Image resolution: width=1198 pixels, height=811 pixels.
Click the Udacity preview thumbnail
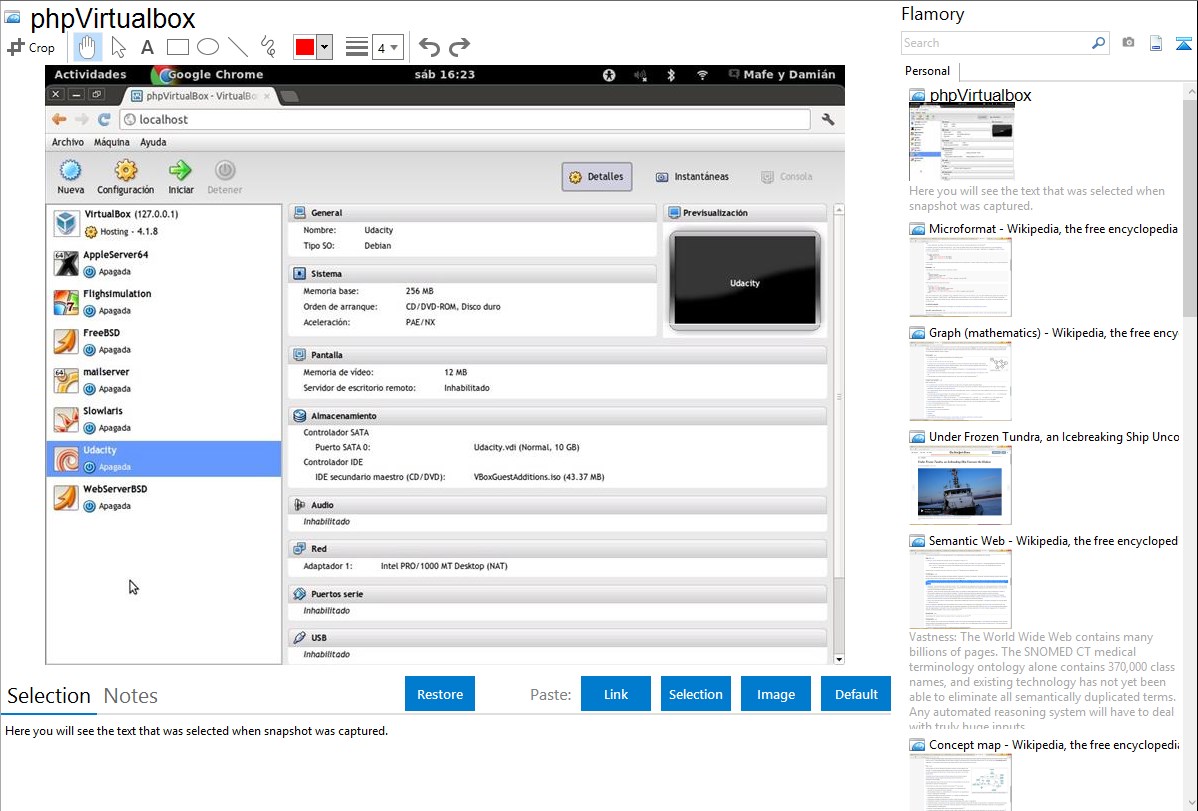745,281
